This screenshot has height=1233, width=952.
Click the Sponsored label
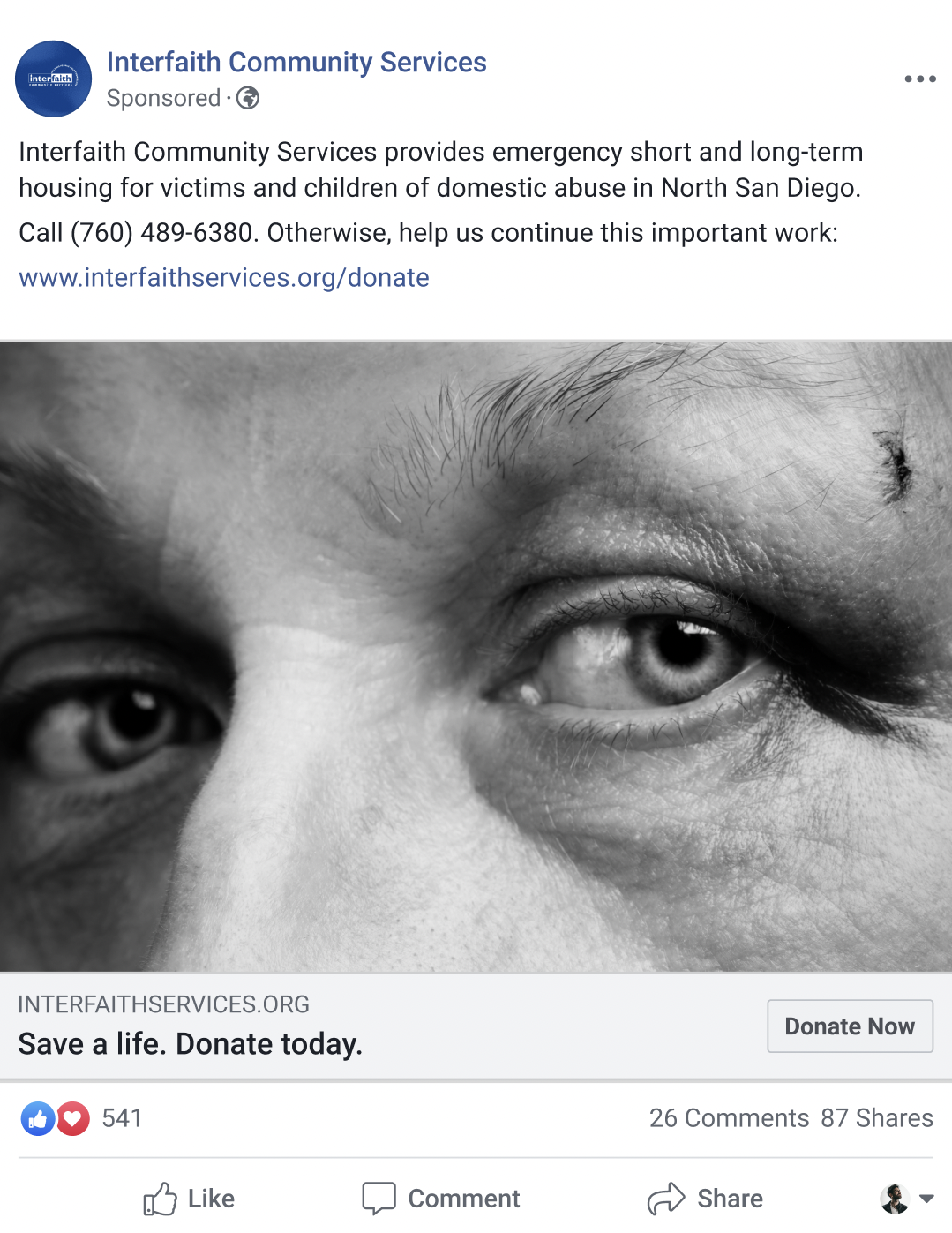click(163, 98)
